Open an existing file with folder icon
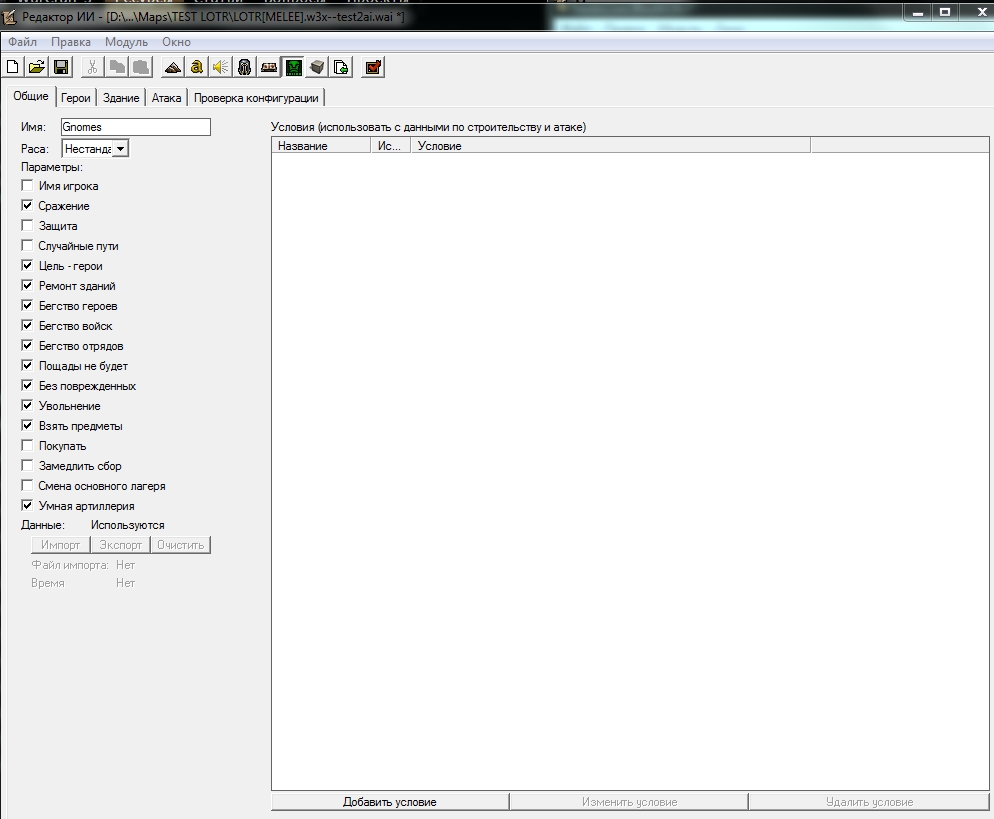The image size is (994, 819). pyautogui.click(x=37, y=67)
